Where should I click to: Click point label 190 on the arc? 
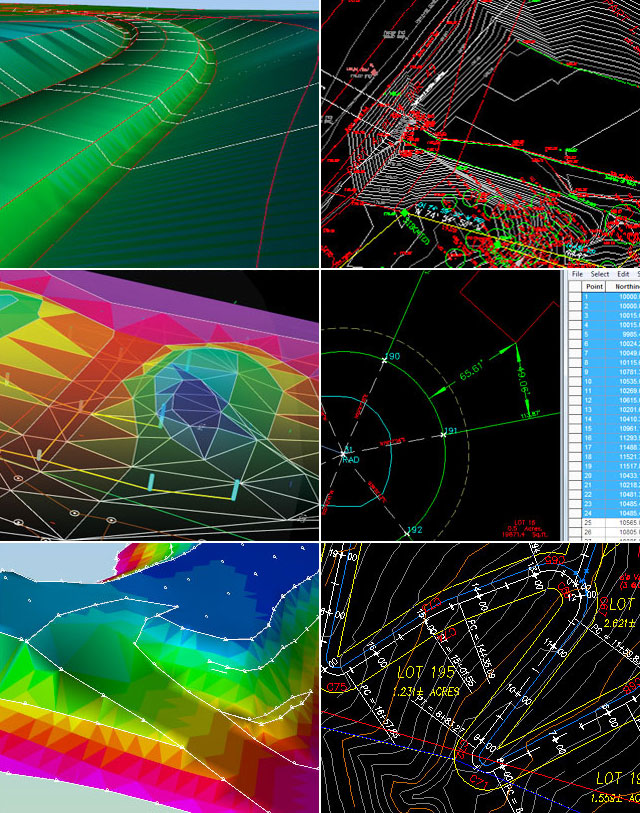pyautogui.click(x=393, y=356)
